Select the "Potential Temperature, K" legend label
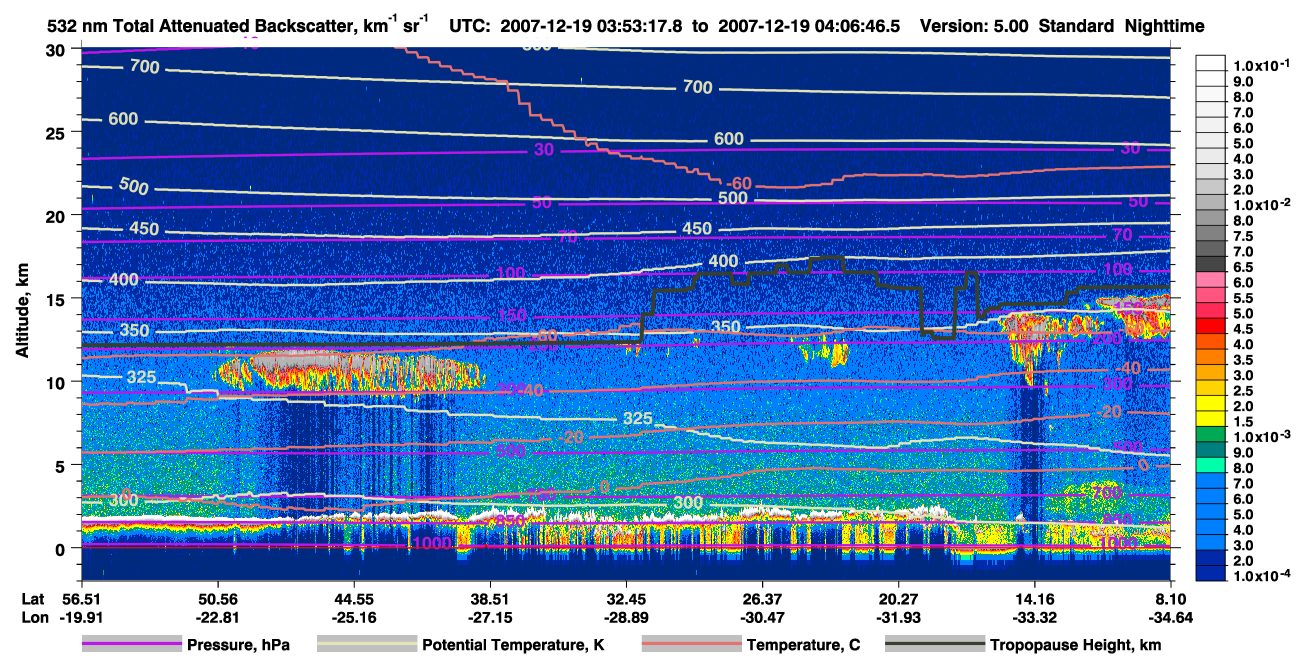This screenshot has height=667, width=1300. point(513,645)
